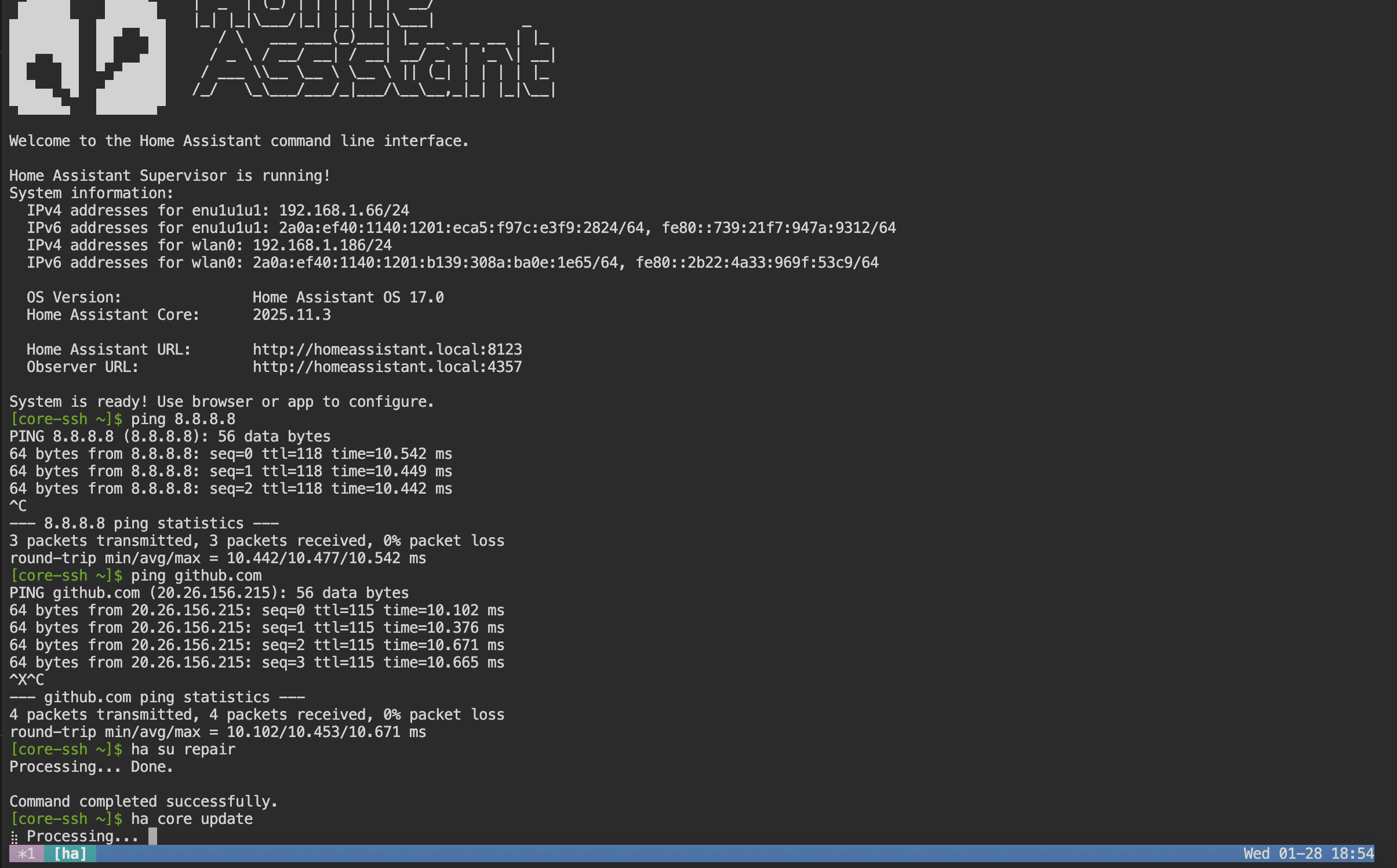This screenshot has width=1397, height=868.
Task: Click the 'ha su repair' command text
Action: pos(183,749)
